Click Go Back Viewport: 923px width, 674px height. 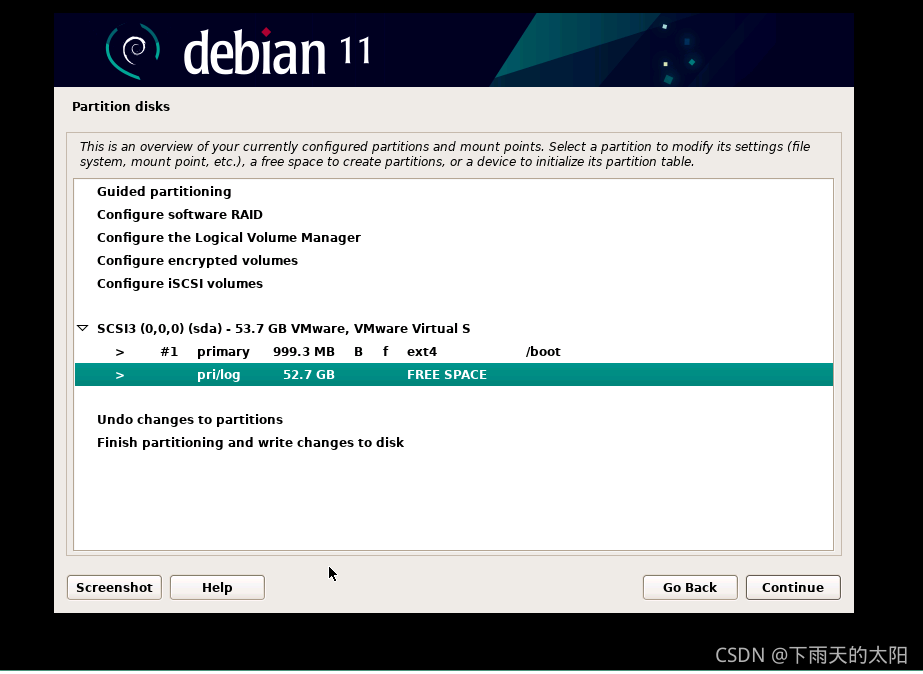[689, 587]
